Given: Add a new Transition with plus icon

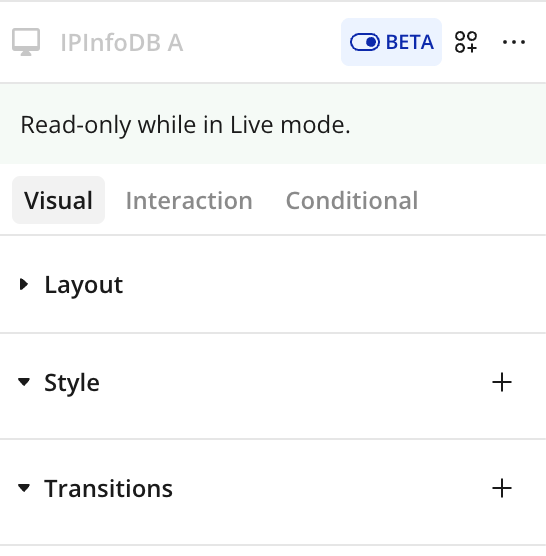Looking at the screenshot, I should (502, 488).
